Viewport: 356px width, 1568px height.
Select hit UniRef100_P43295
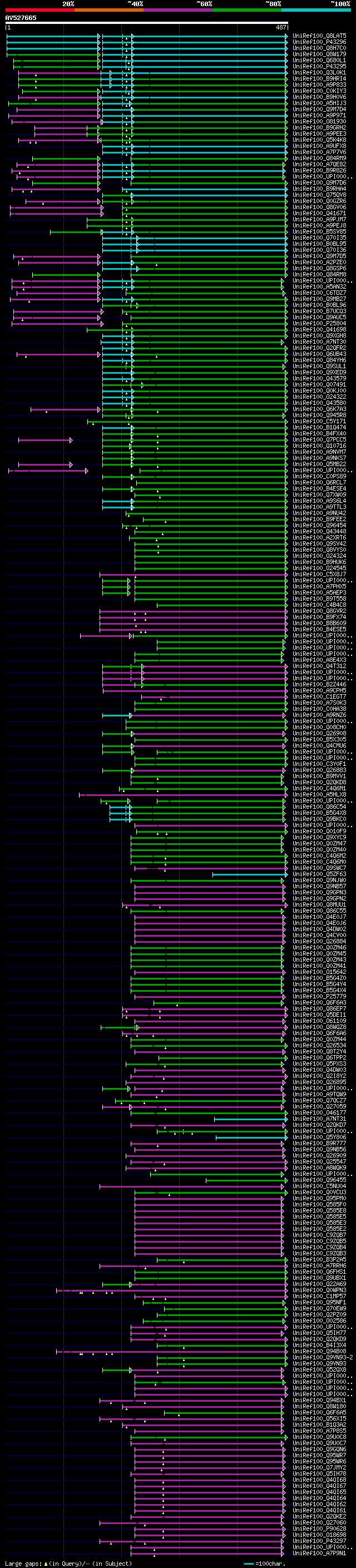click(319, 66)
